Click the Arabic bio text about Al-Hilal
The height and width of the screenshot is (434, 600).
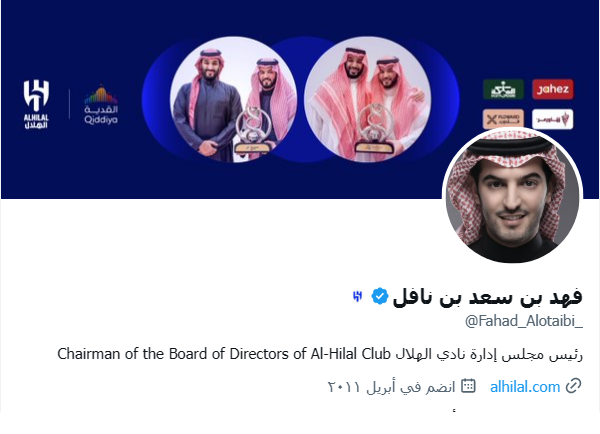pos(489,355)
